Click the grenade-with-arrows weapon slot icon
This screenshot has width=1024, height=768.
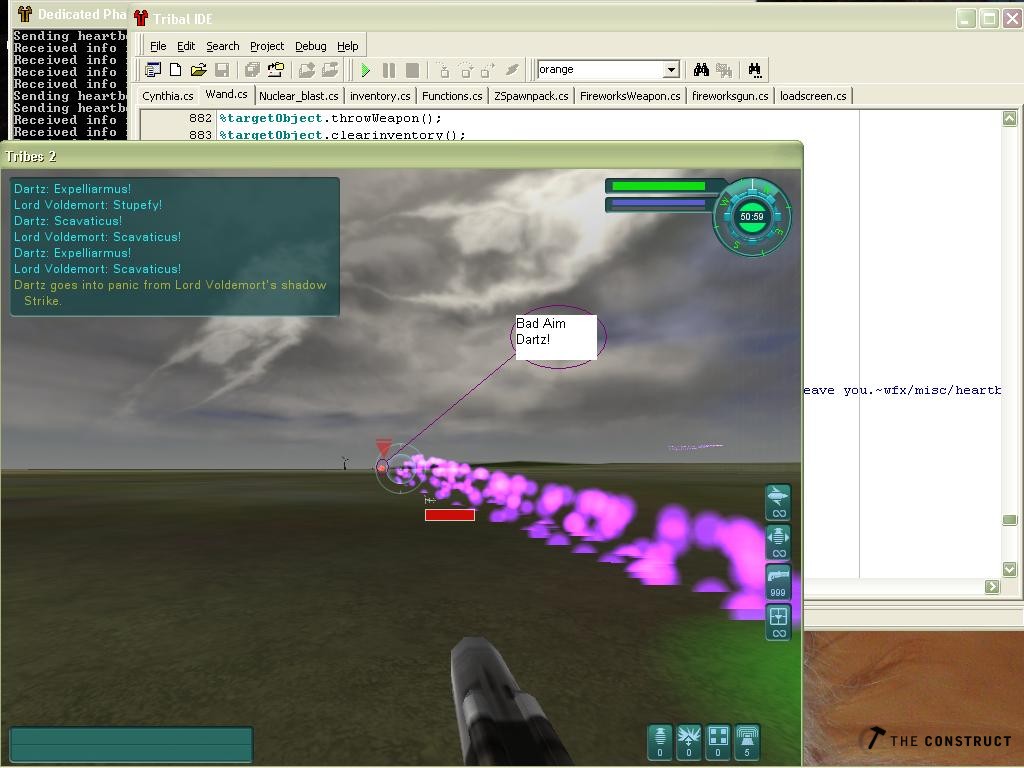tap(778, 543)
